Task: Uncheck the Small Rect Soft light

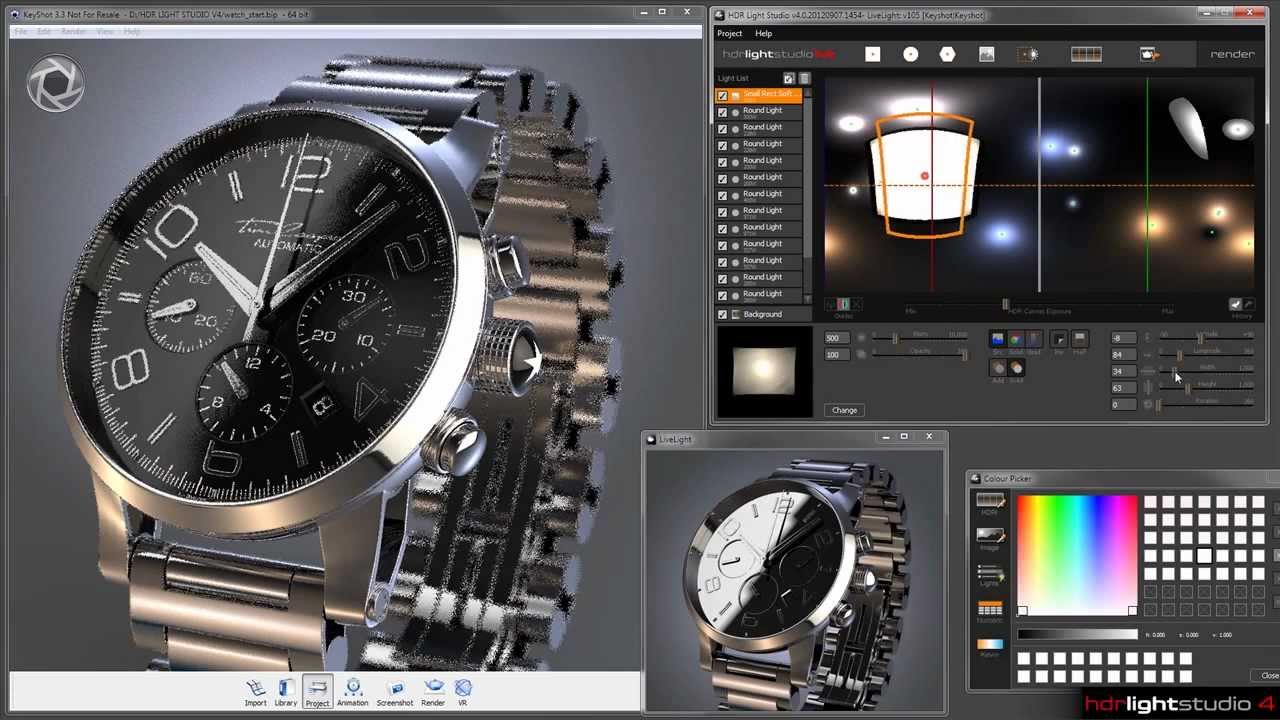Action: click(722, 95)
